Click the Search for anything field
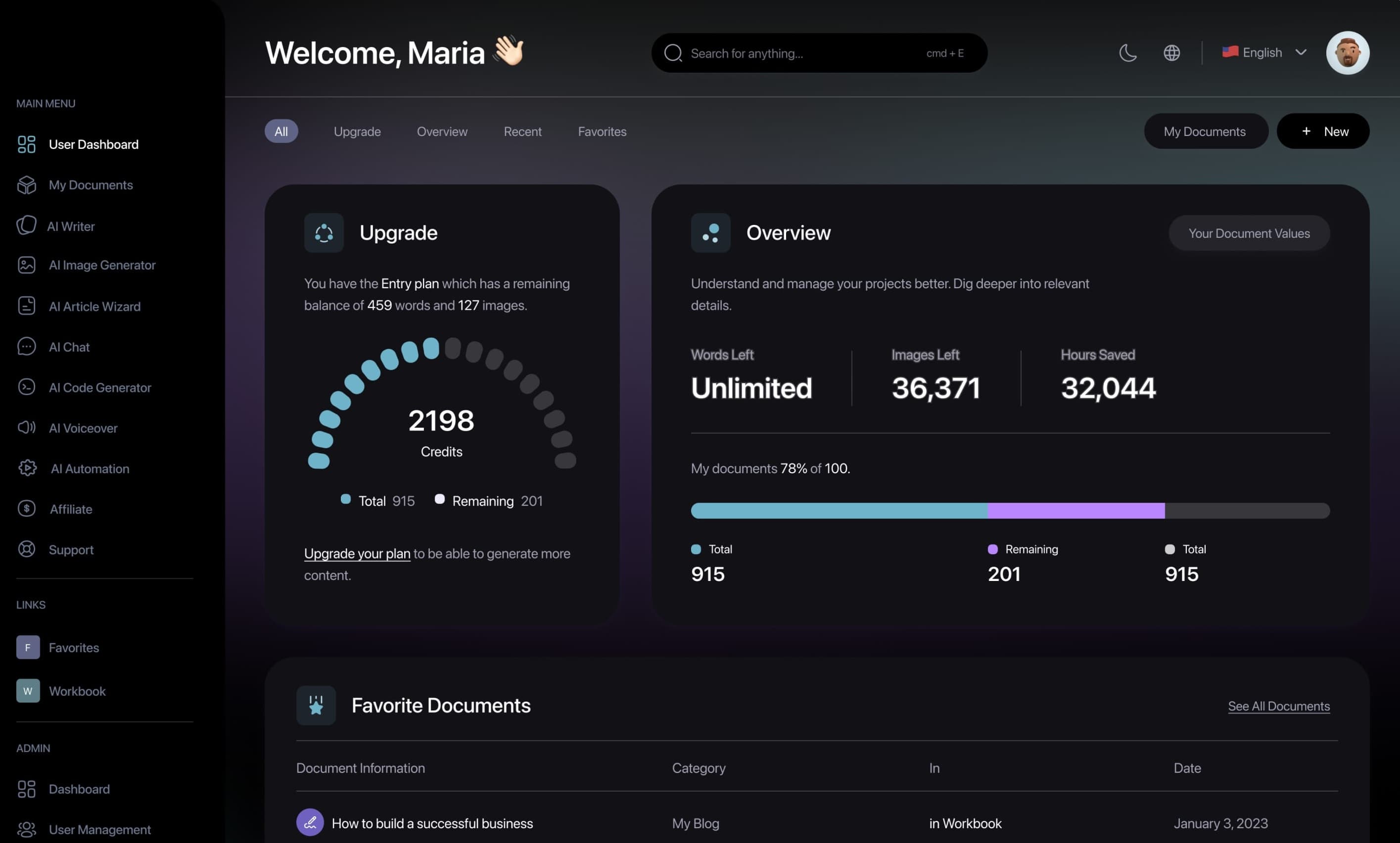This screenshot has width=1400, height=843. 819,53
